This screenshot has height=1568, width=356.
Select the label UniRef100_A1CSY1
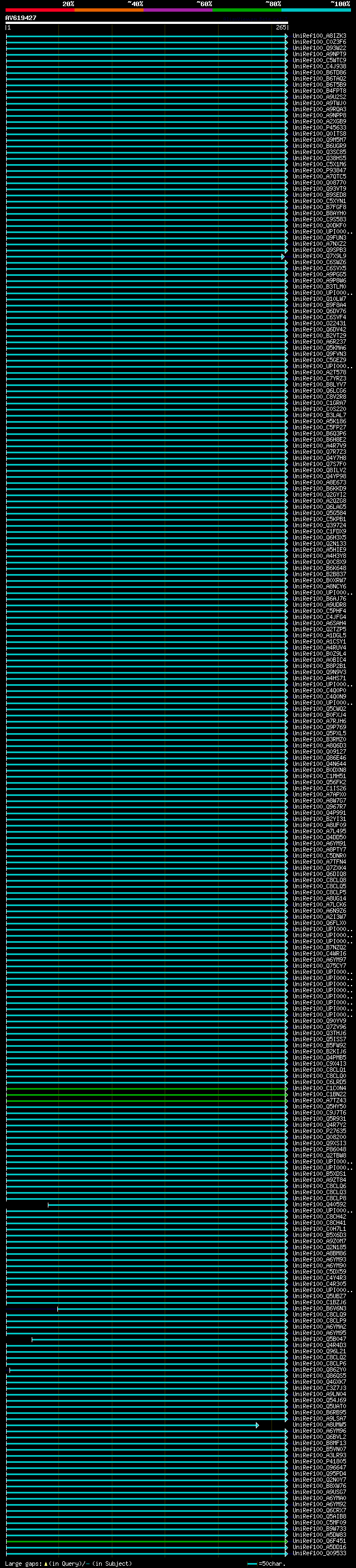tap(319, 641)
